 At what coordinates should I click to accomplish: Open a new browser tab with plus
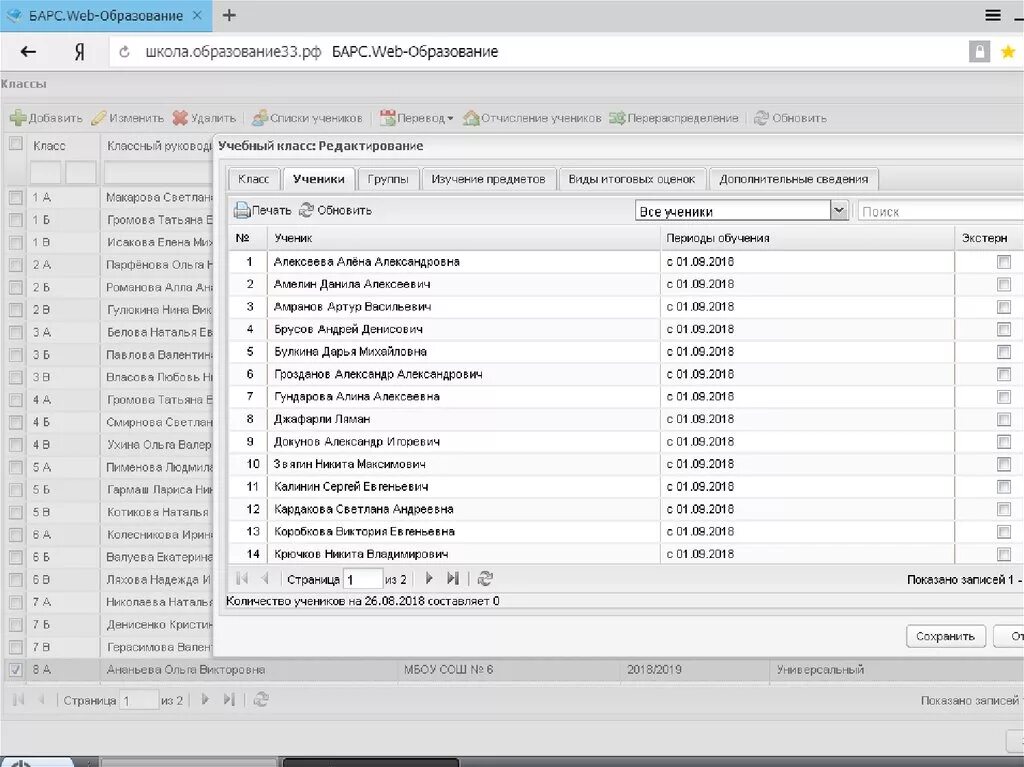pyautogui.click(x=229, y=15)
